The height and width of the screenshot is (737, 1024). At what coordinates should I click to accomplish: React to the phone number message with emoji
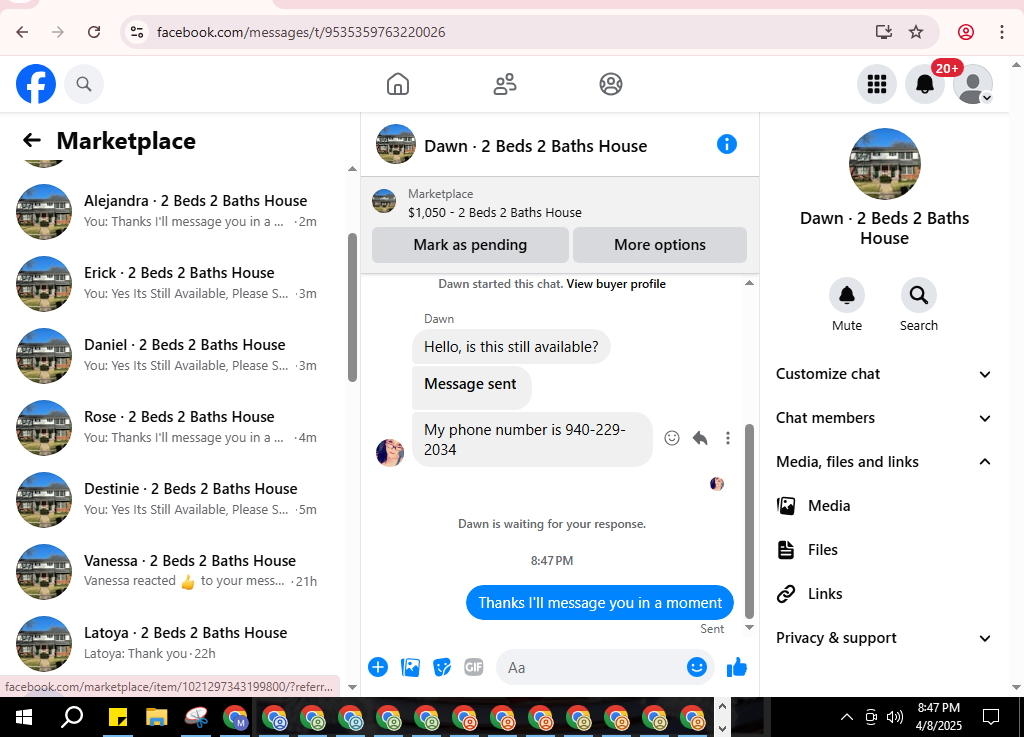672,438
